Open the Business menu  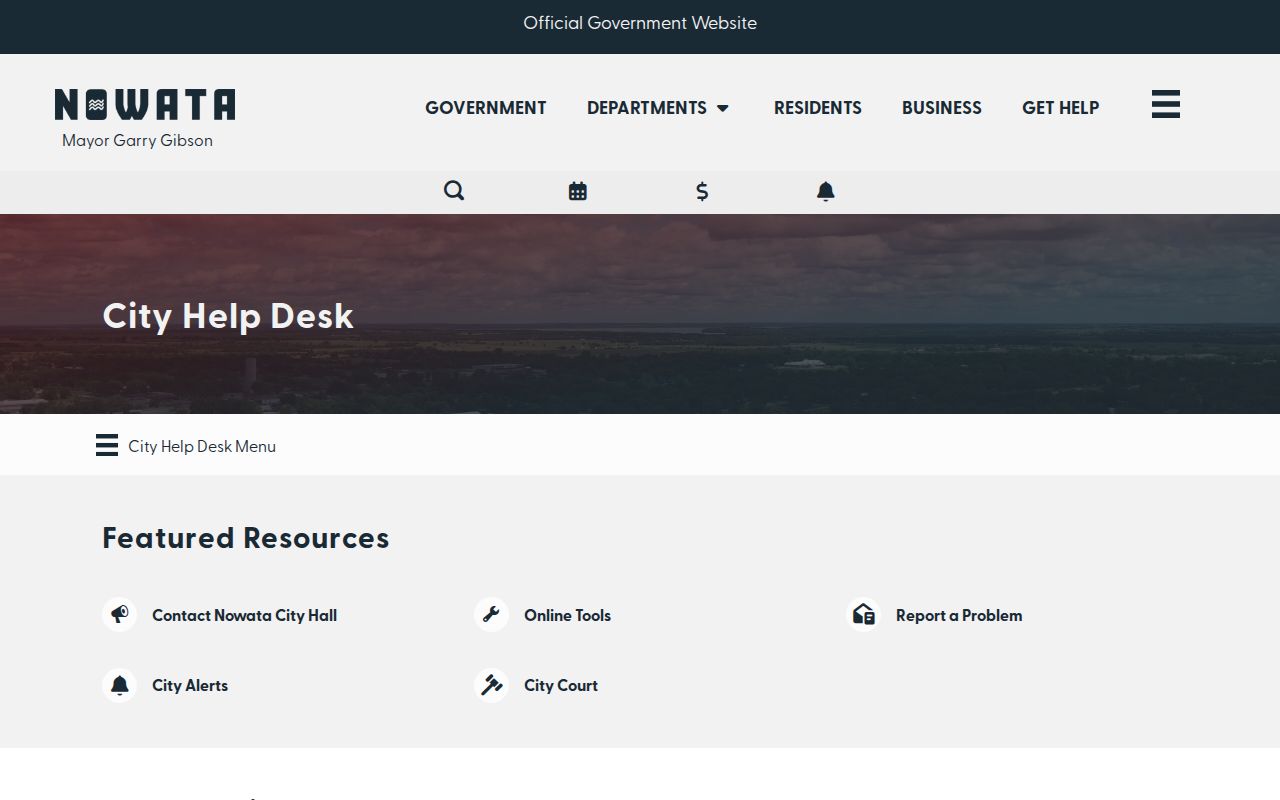(x=942, y=108)
